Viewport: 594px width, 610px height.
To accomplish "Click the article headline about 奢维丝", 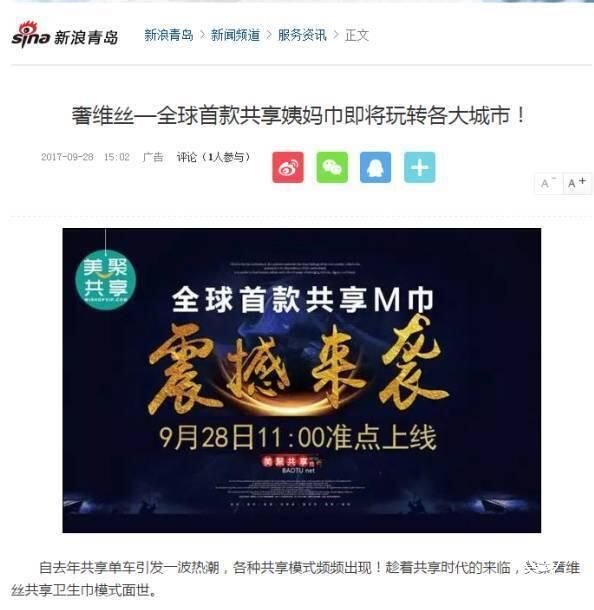I will [298, 116].
